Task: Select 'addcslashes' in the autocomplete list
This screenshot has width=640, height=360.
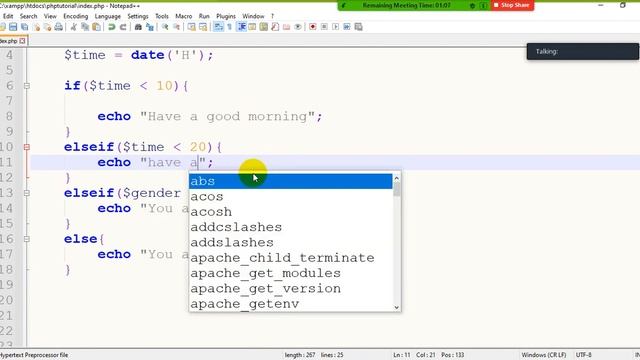Action: (x=290, y=227)
